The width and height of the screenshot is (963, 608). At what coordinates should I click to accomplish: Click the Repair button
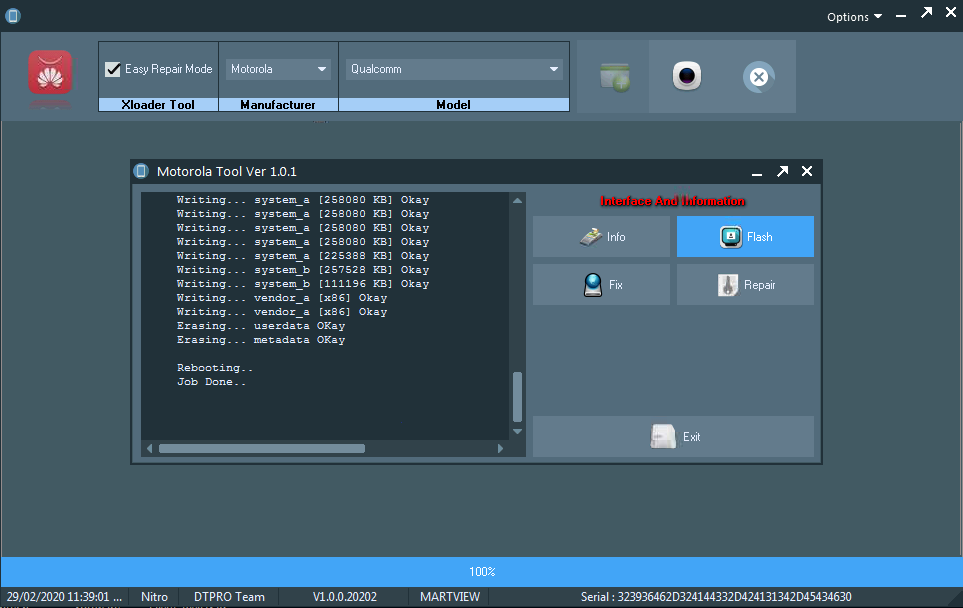pos(745,284)
